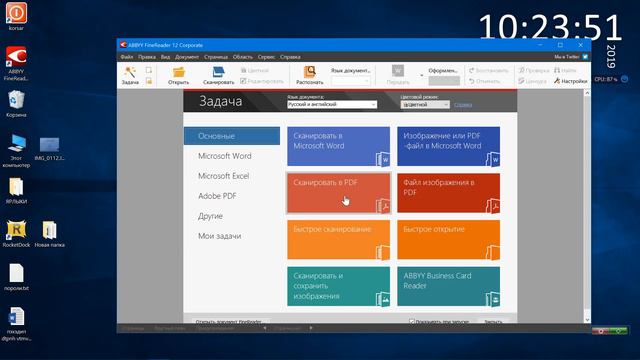Open Язык документа dropdown in Задача header
The width and height of the screenshot is (640, 360).
point(332,104)
